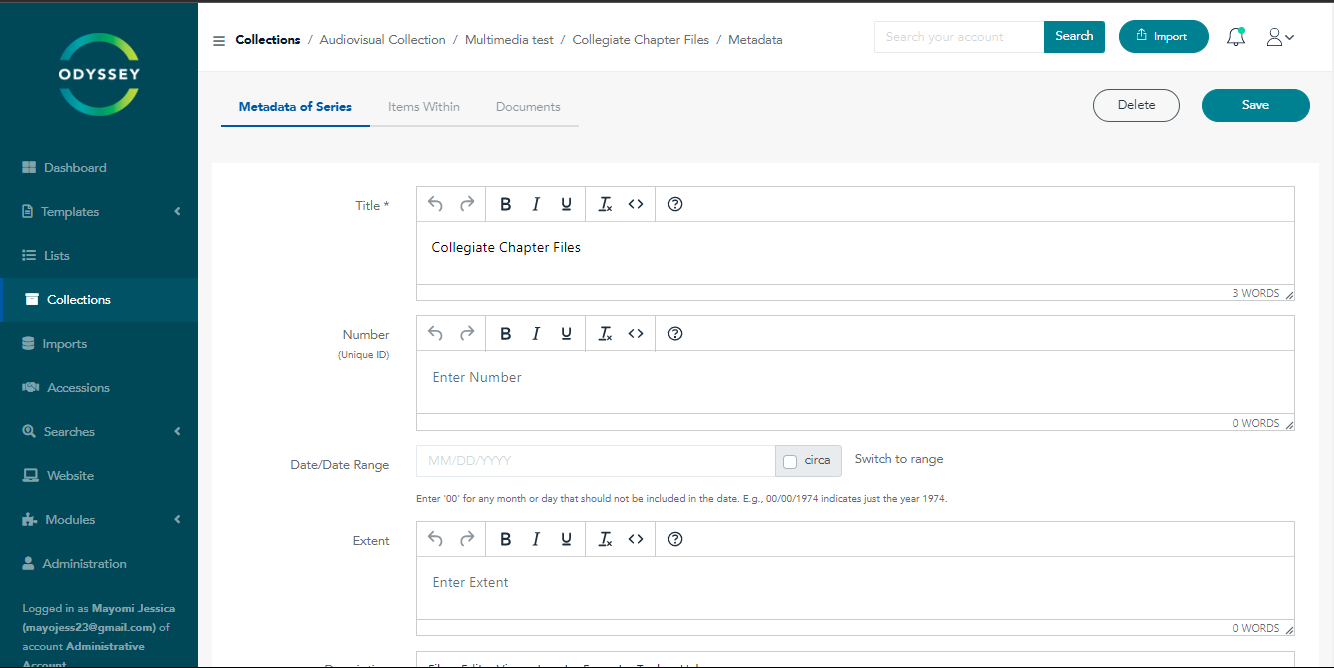
Task: Open Imports in sidebar
Action: point(99,344)
